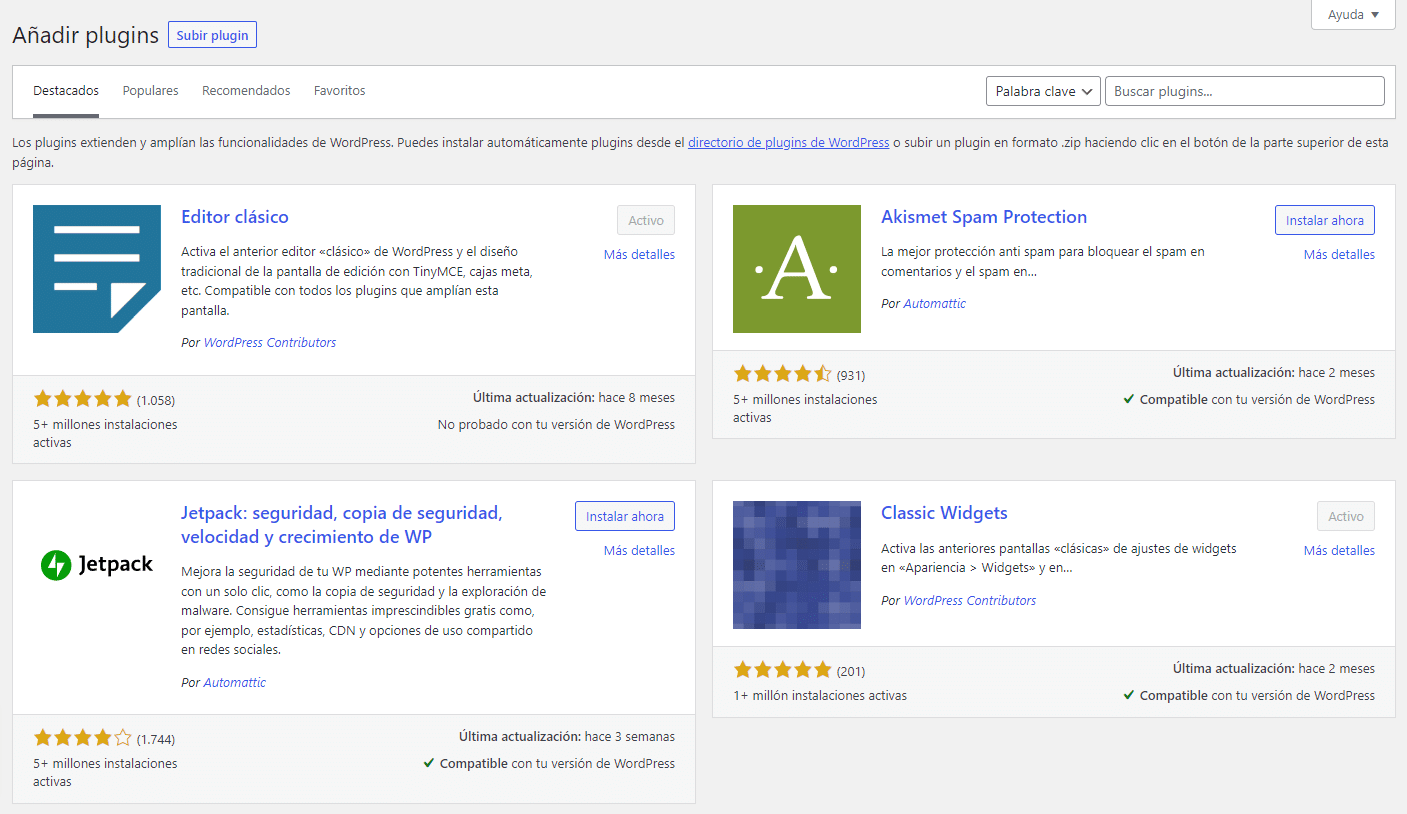
Task: Click the (1.058) rating count
Action: coord(156,400)
